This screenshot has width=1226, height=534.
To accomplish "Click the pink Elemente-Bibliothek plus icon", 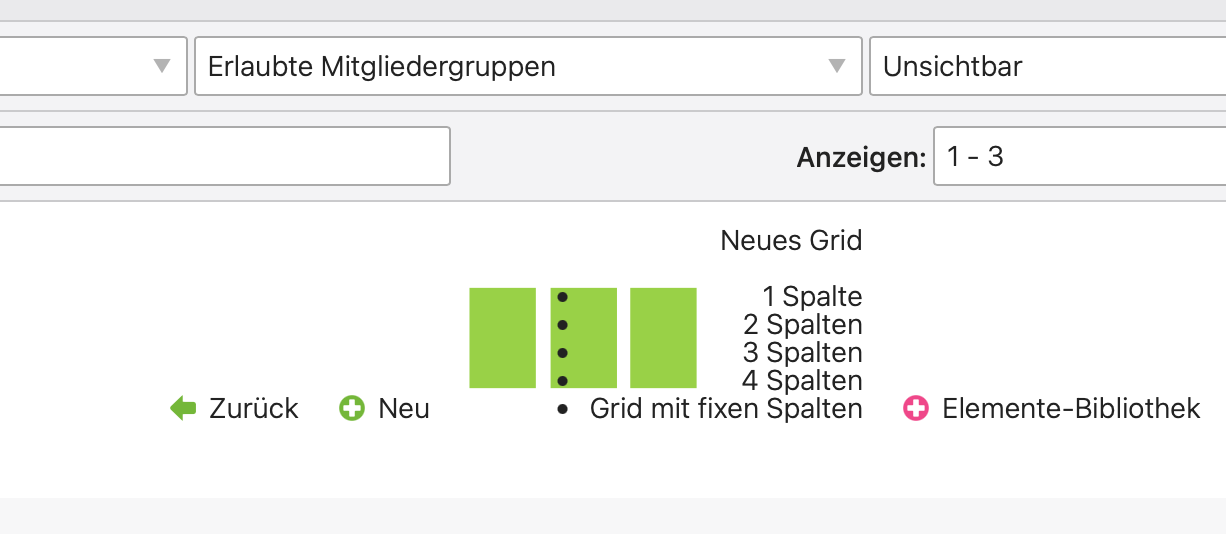I will (916, 408).
